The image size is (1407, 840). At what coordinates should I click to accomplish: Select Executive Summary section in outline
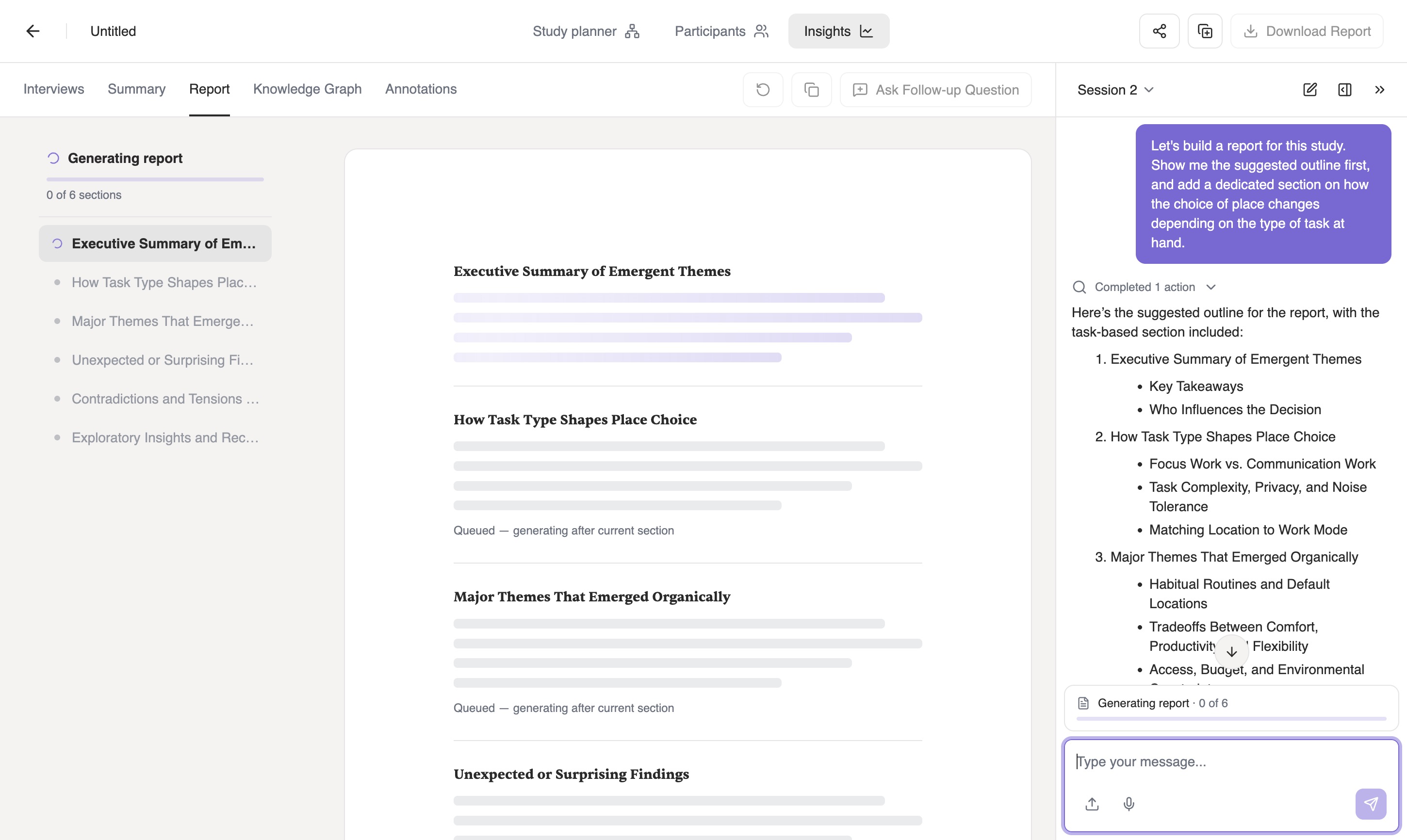click(155, 243)
